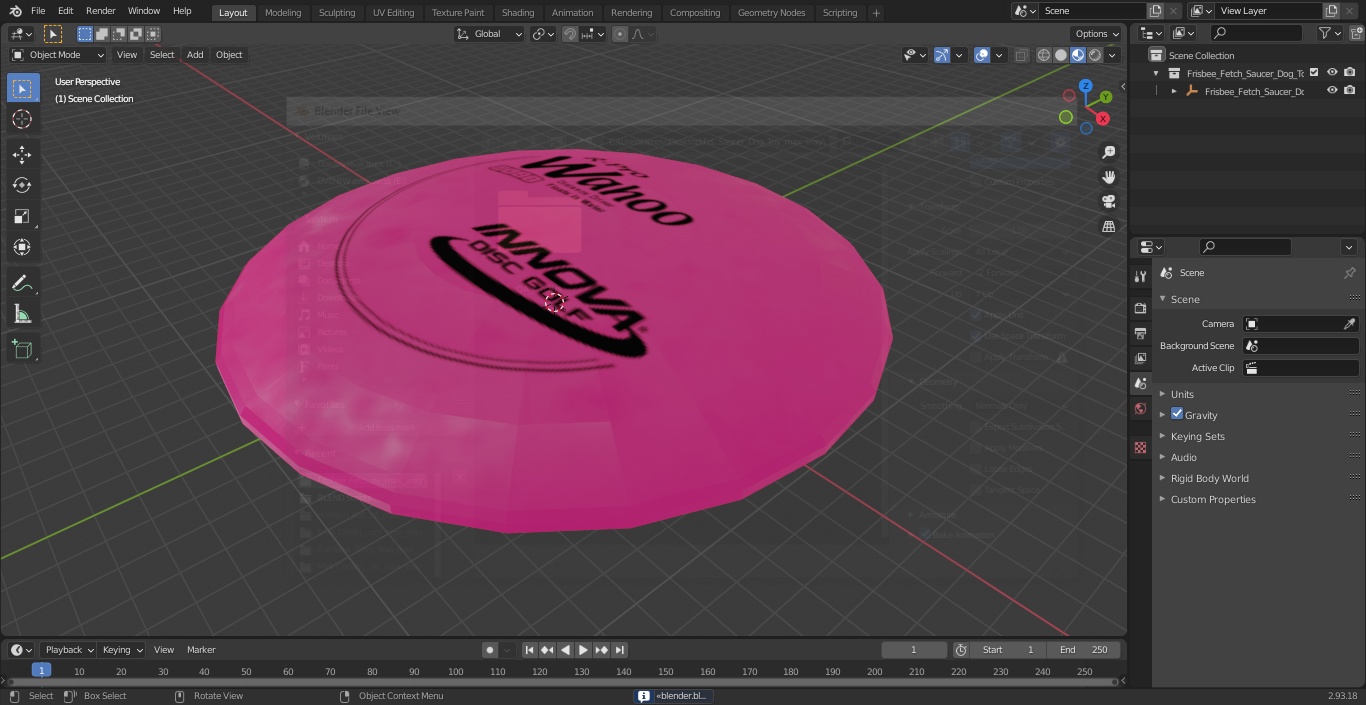Toggle viewport overlays button
This screenshot has width=1366, height=705.
(982, 55)
